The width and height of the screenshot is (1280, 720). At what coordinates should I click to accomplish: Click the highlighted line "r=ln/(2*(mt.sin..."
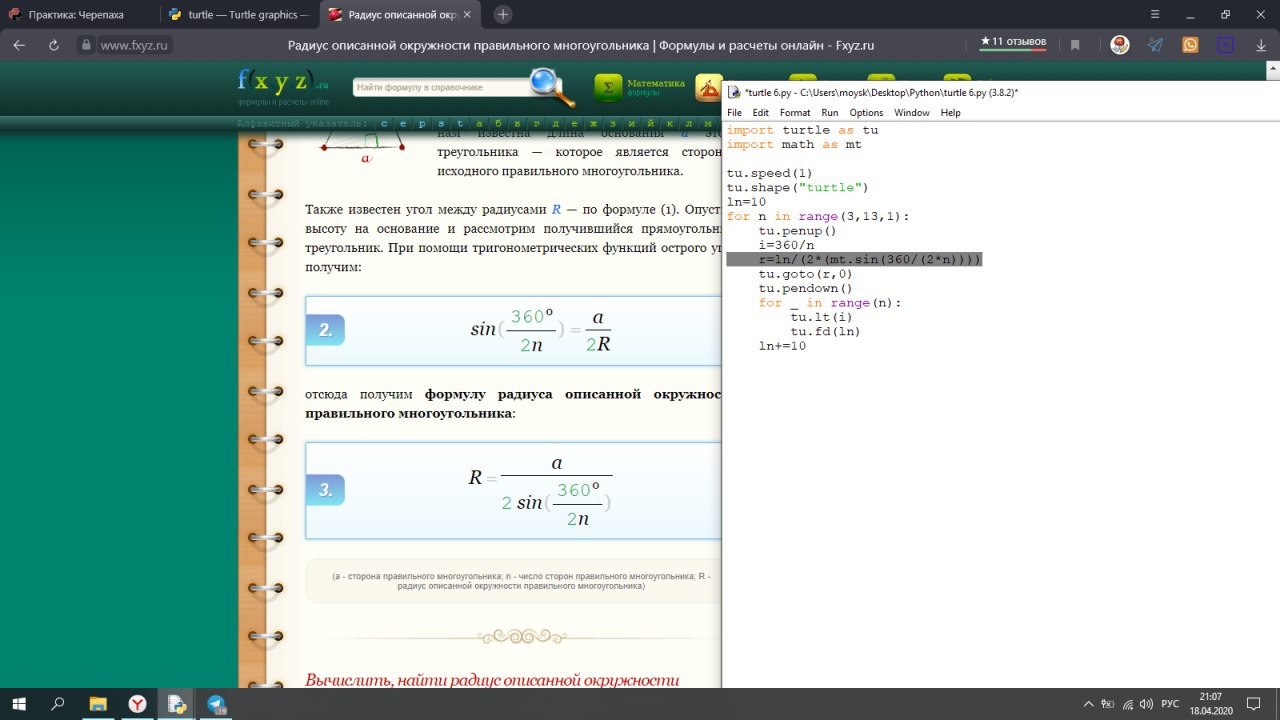click(854, 259)
